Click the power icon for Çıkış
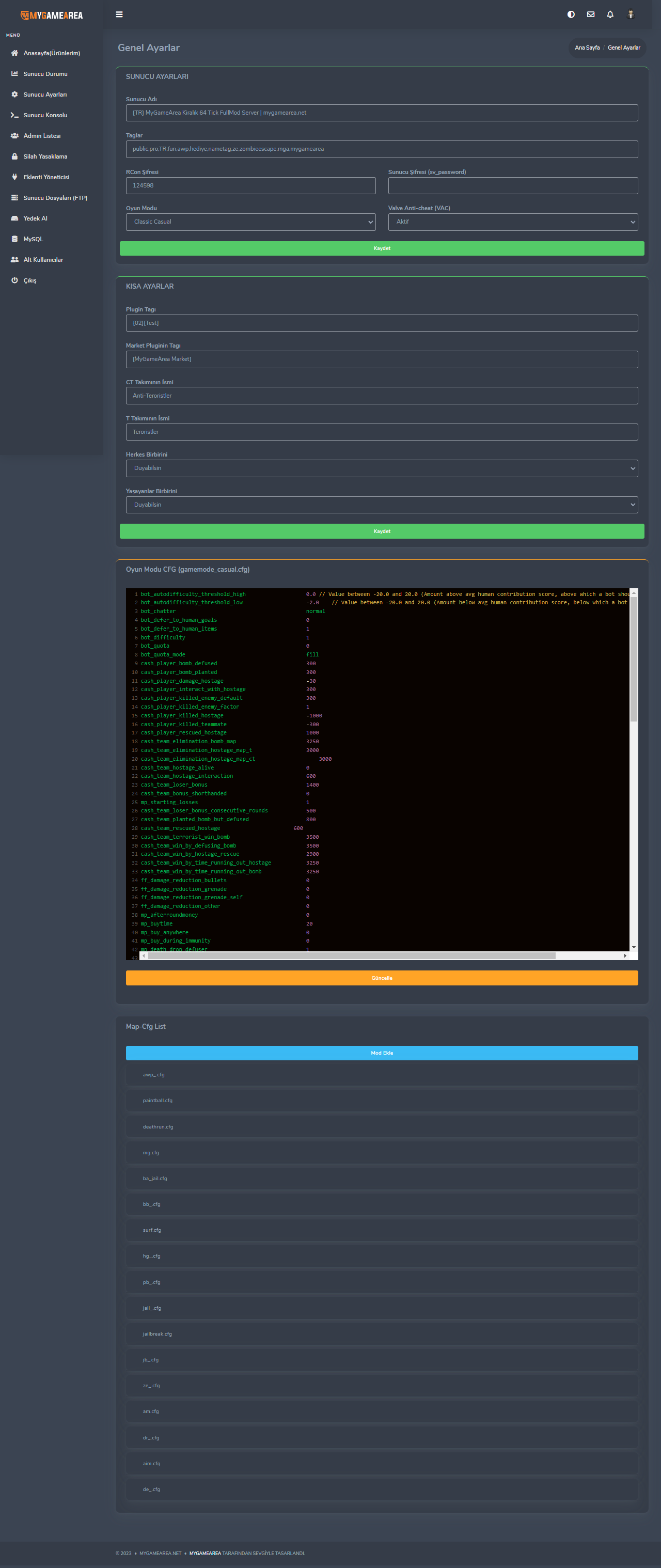Screen dimensions: 661x1568 (14, 280)
